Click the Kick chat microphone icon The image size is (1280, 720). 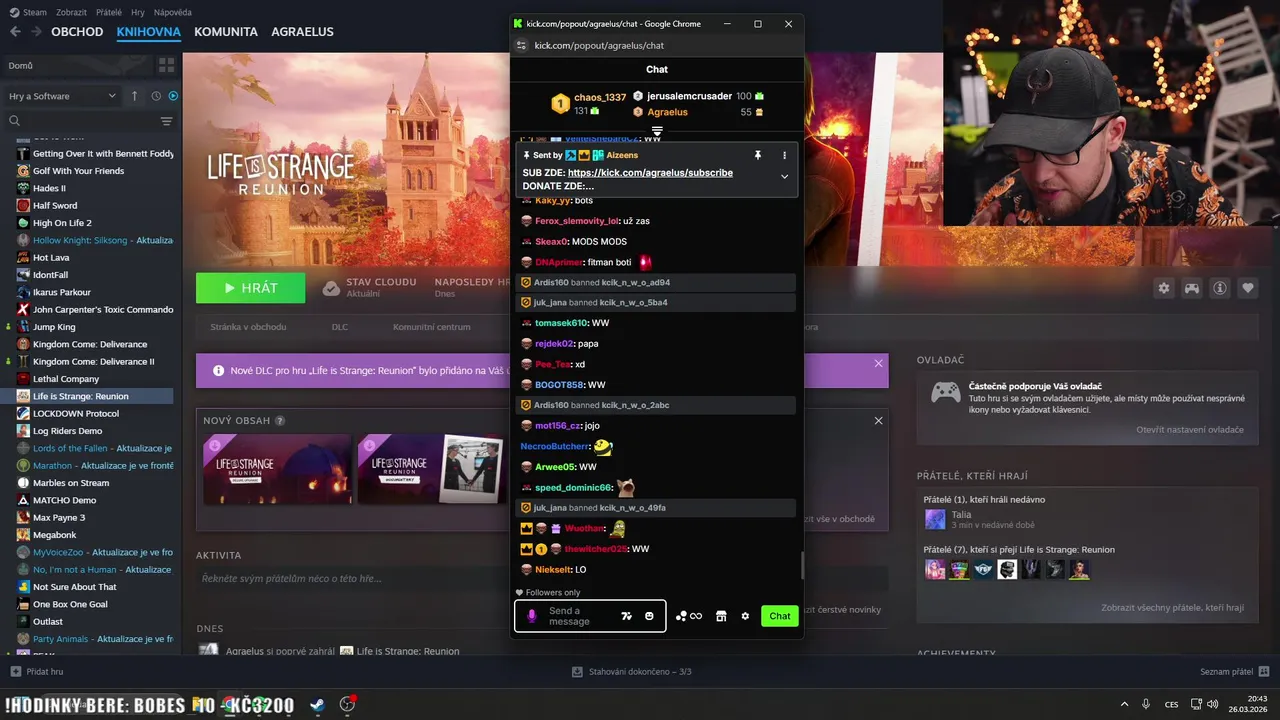[x=532, y=616]
